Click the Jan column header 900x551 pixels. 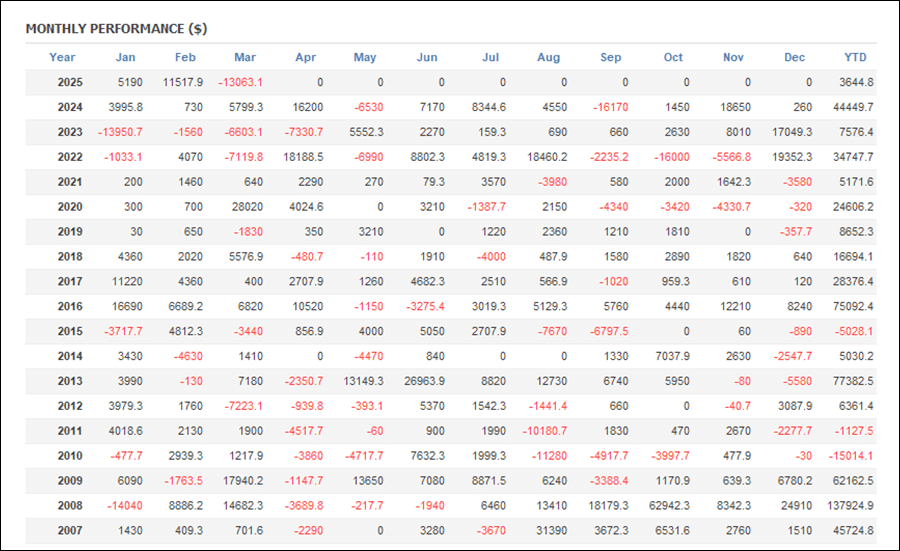126,57
